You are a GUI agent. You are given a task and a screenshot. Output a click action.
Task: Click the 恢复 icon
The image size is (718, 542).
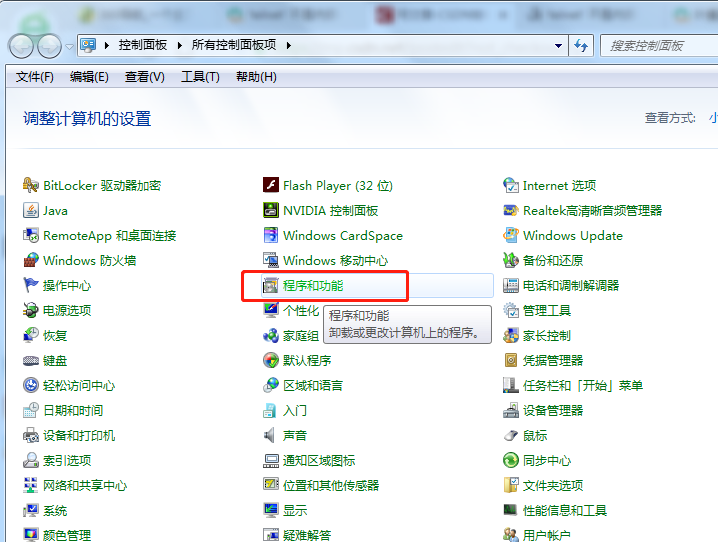point(31,335)
